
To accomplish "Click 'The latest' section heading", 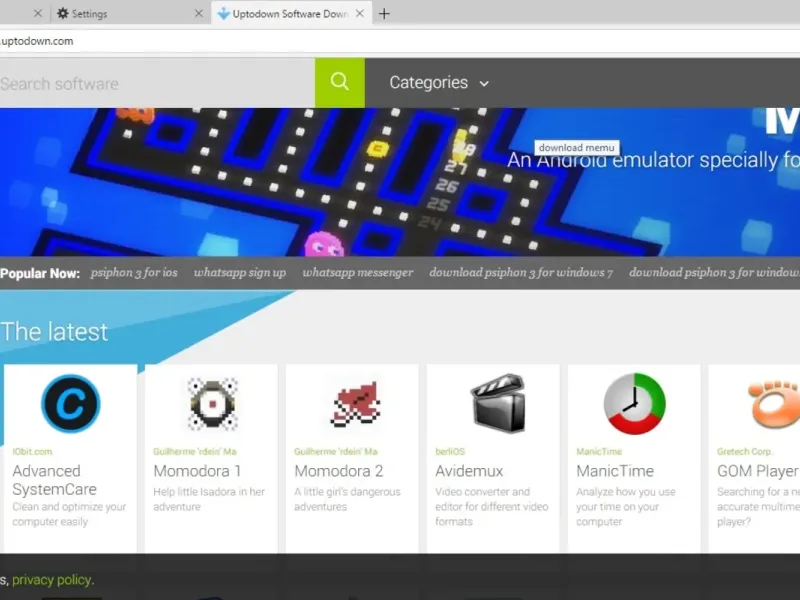I will 55,332.
